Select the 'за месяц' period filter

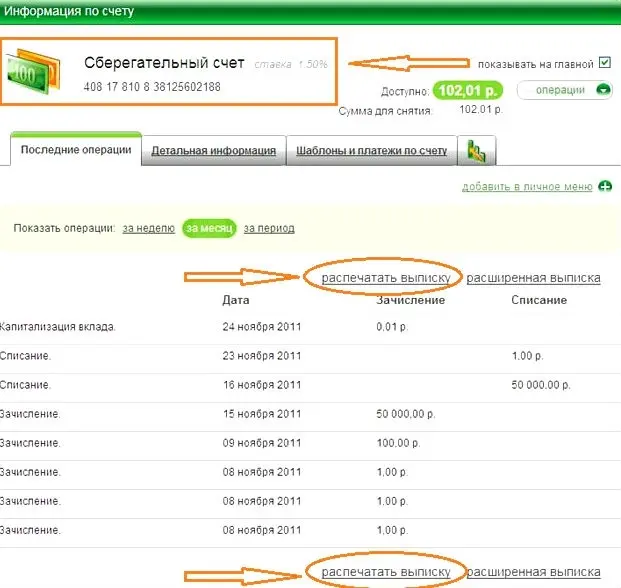pyautogui.click(x=209, y=228)
